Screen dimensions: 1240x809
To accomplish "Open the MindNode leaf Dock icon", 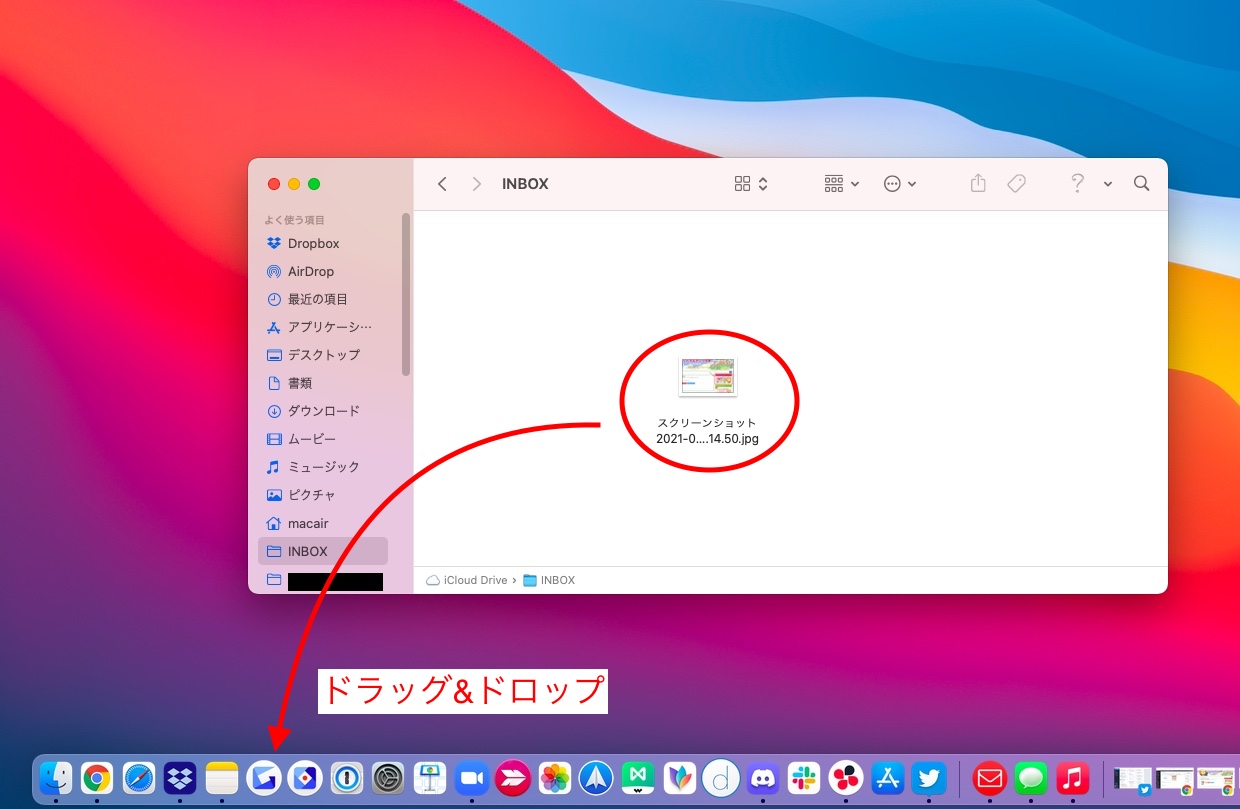I will coord(680,777).
